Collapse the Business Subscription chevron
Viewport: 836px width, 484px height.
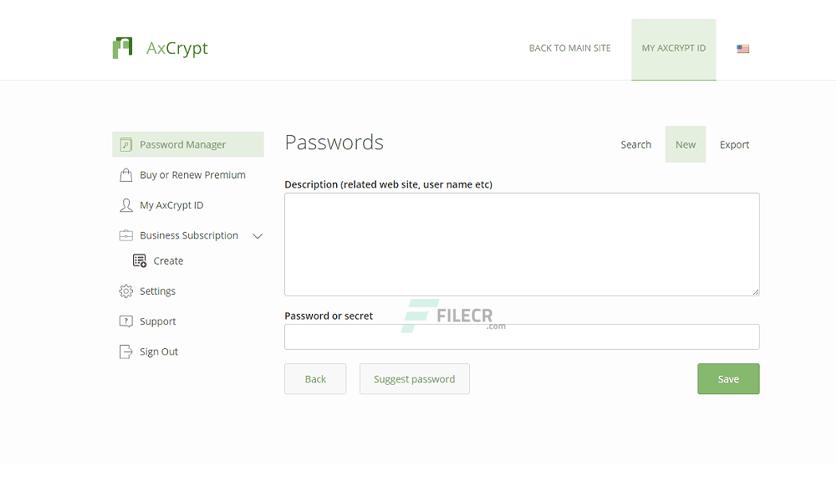tap(258, 236)
